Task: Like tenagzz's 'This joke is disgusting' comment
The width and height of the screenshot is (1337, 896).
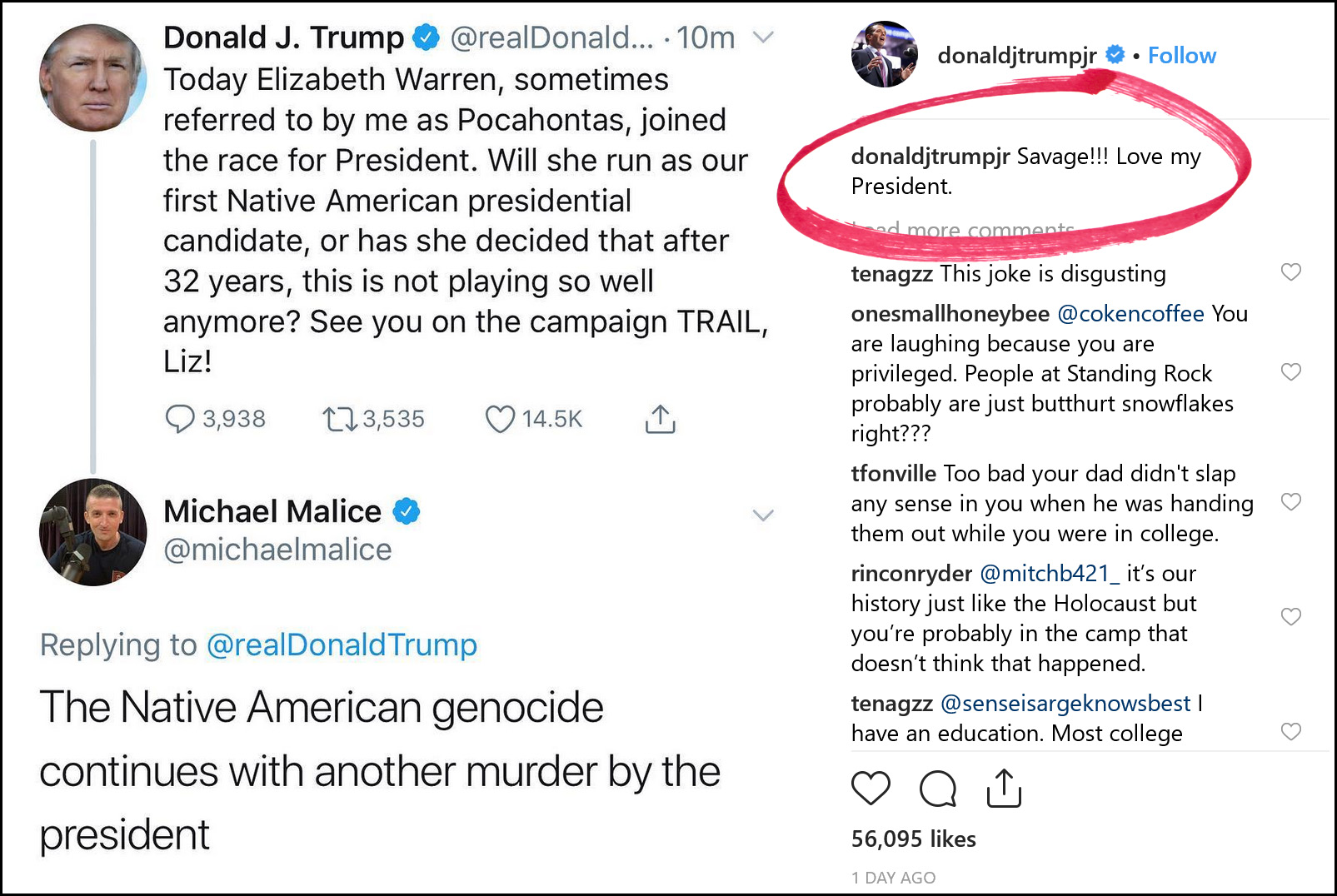Action: point(1290,272)
